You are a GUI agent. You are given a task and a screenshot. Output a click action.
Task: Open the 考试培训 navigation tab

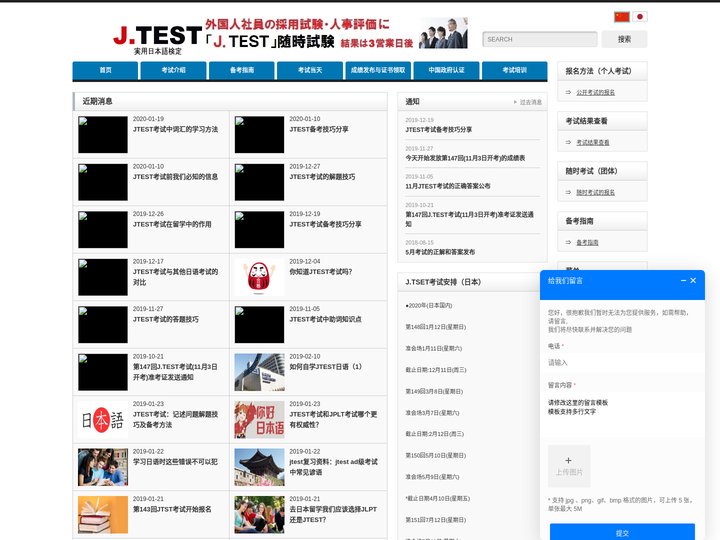pos(515,70)
